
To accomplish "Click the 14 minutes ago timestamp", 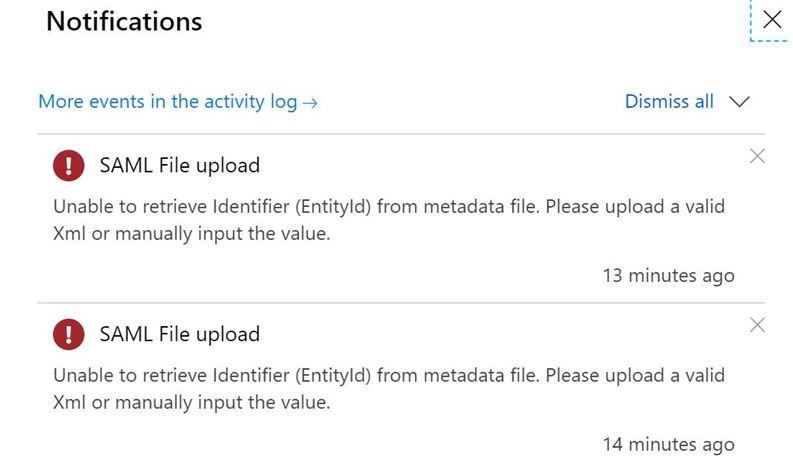I will click(669, 445).
